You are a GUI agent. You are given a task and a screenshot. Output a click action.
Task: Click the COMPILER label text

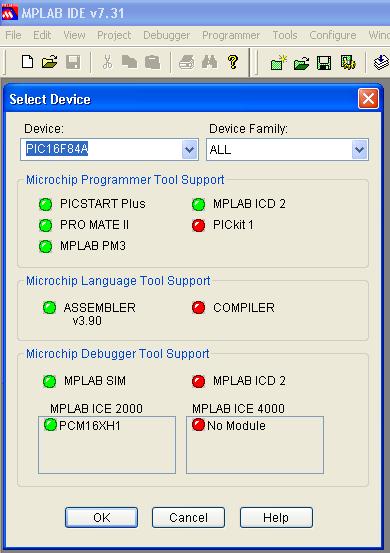pos(244,308)
